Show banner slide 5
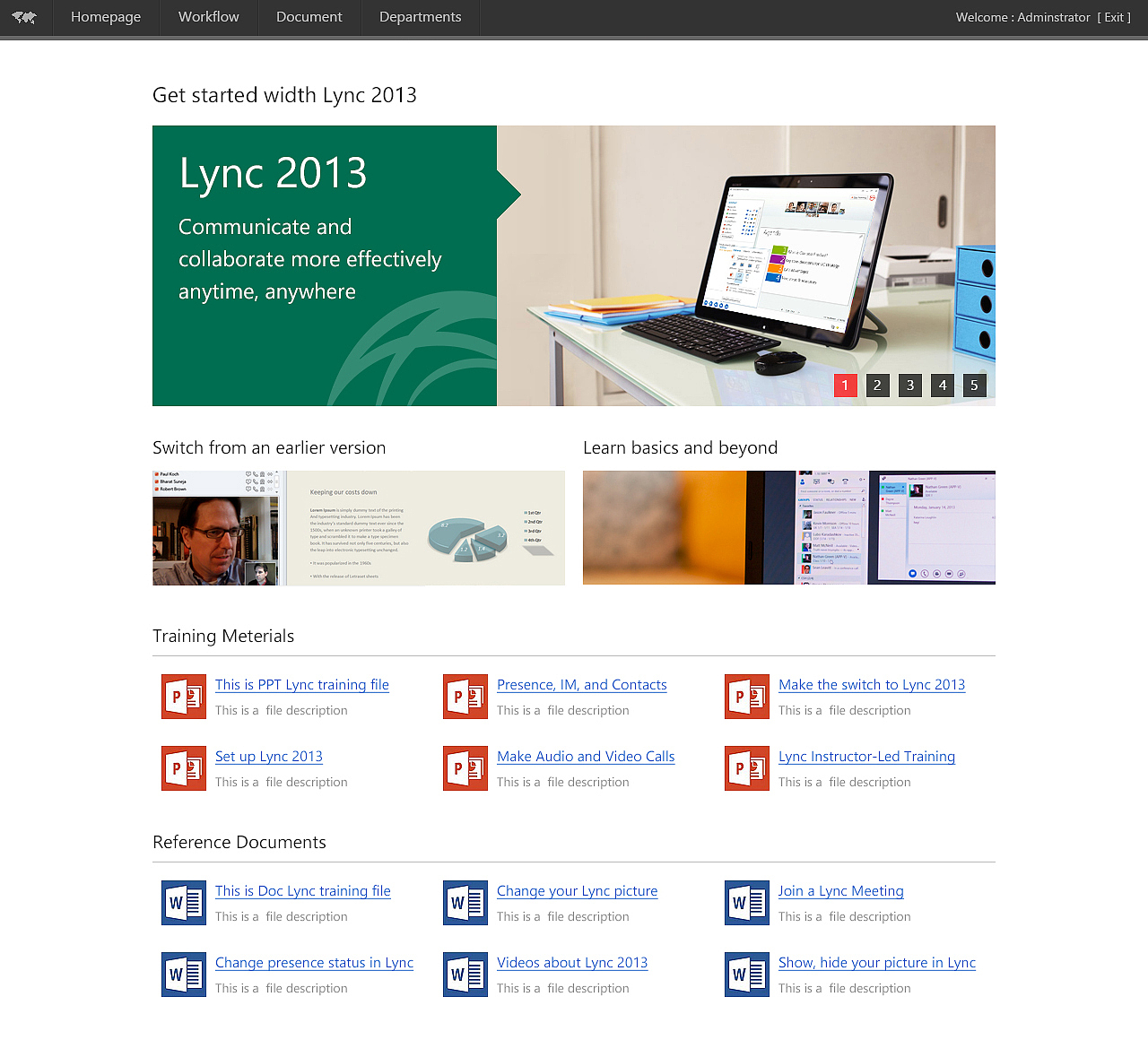Screen dimensions: 1148x1040 tap(974, 386)
